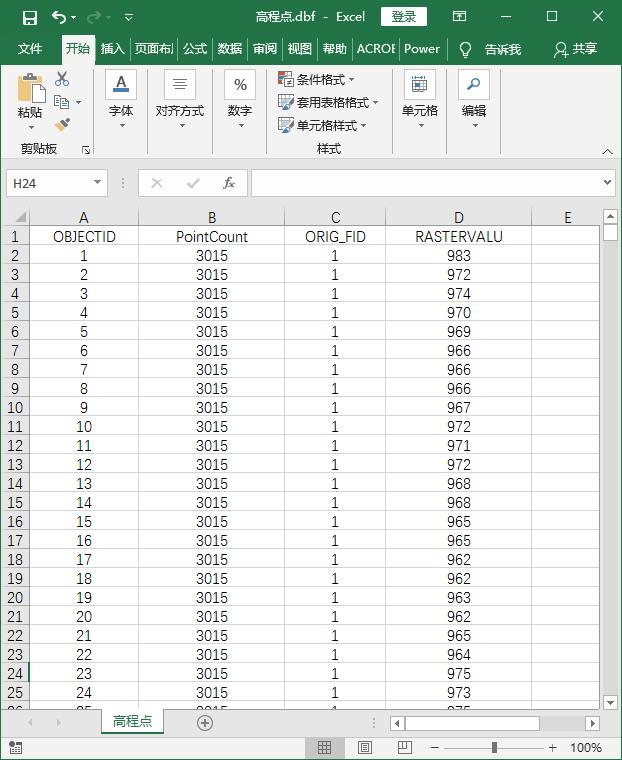
Task: Click the zoom in plus button
Action: (552, 748)
